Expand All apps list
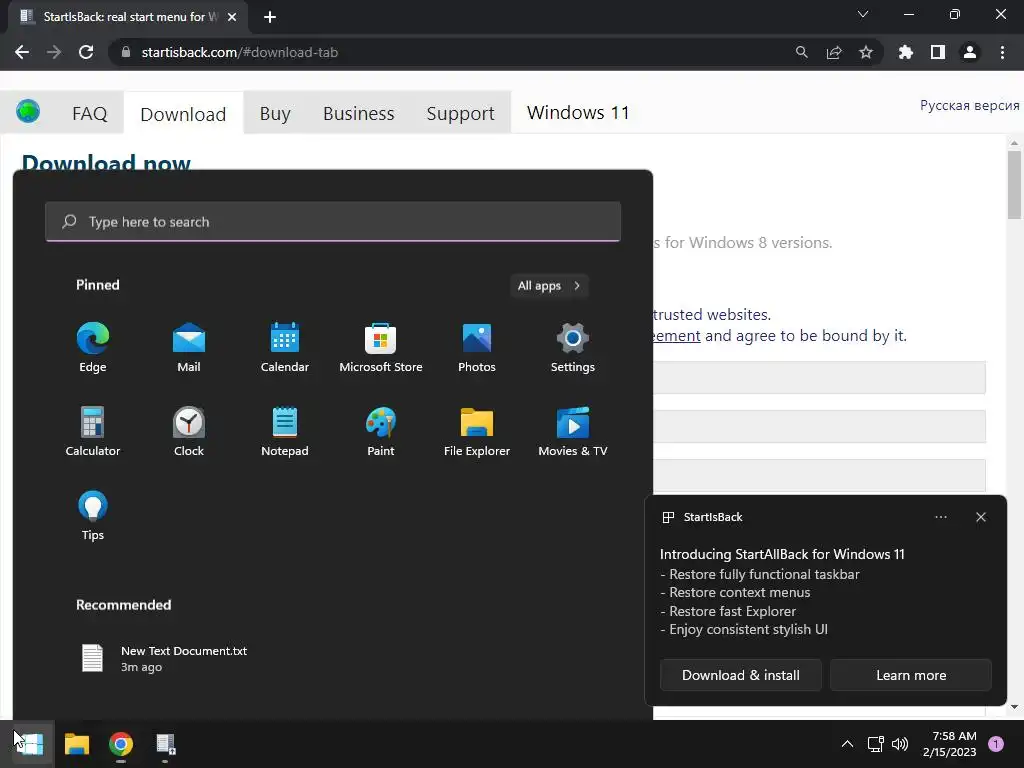The image size is (1024, 768). click(549, 285)
